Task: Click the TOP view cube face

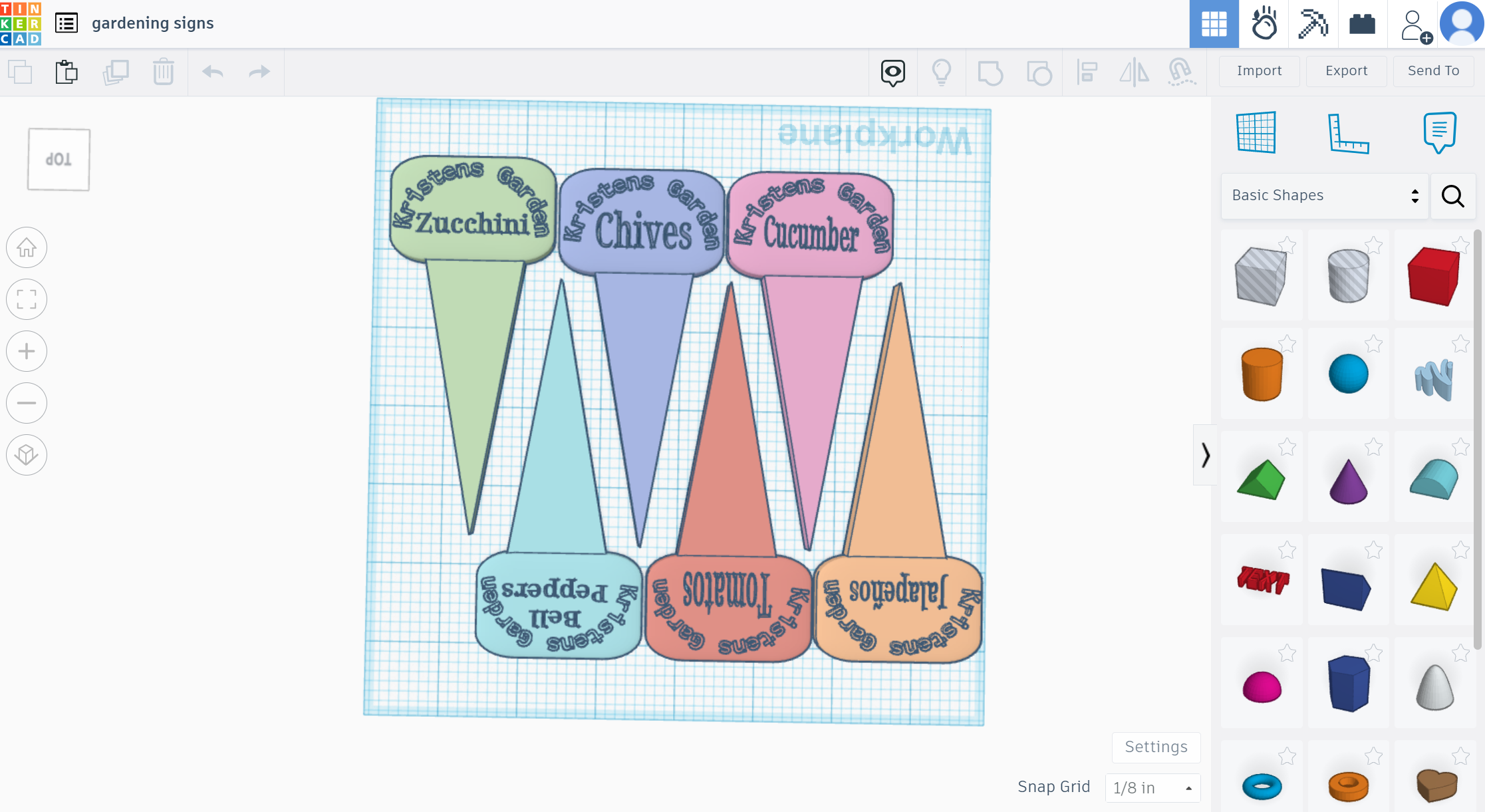Action: [x=59, y=160]
